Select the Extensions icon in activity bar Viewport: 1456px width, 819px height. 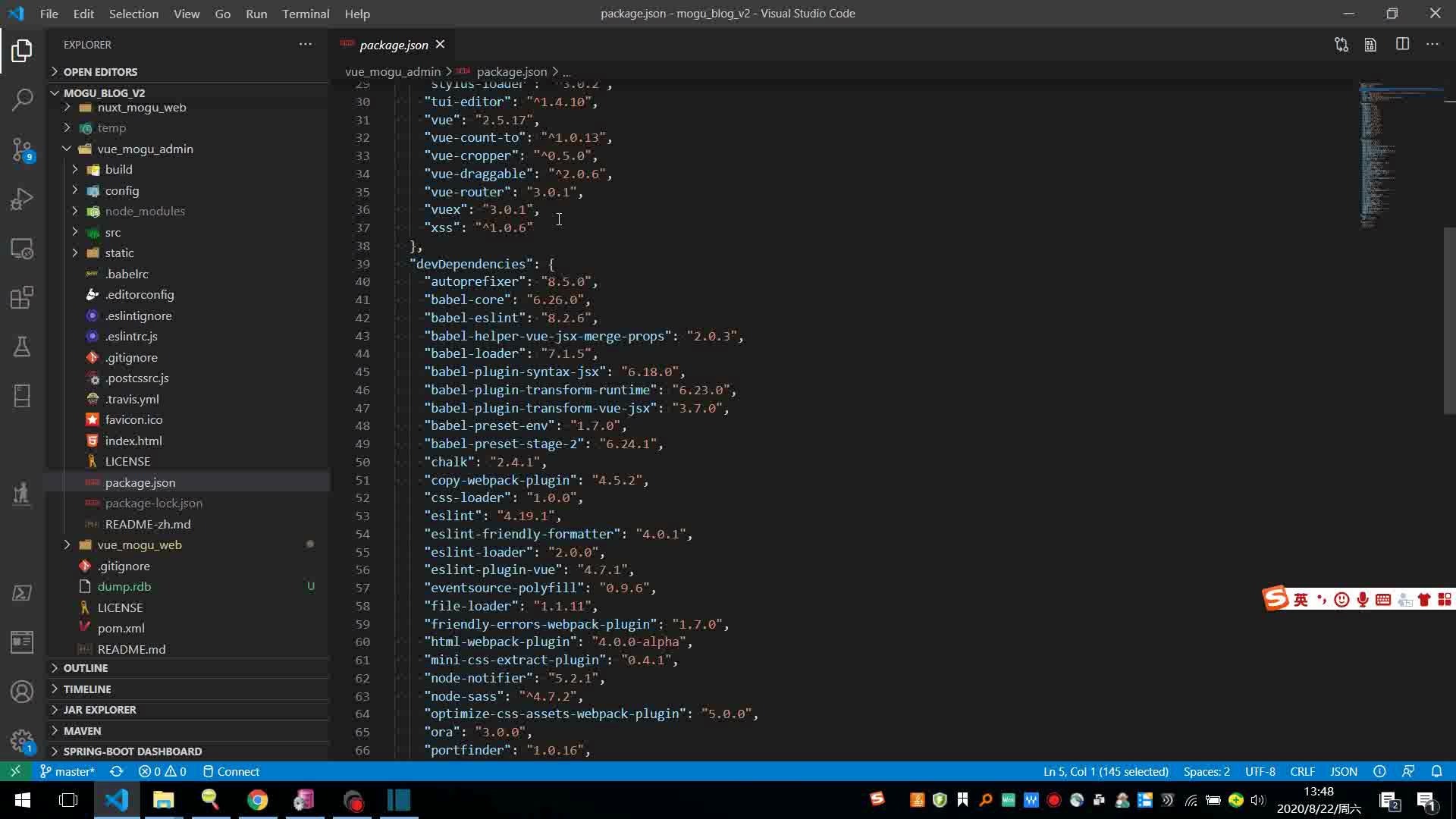[x=22, y=297]
